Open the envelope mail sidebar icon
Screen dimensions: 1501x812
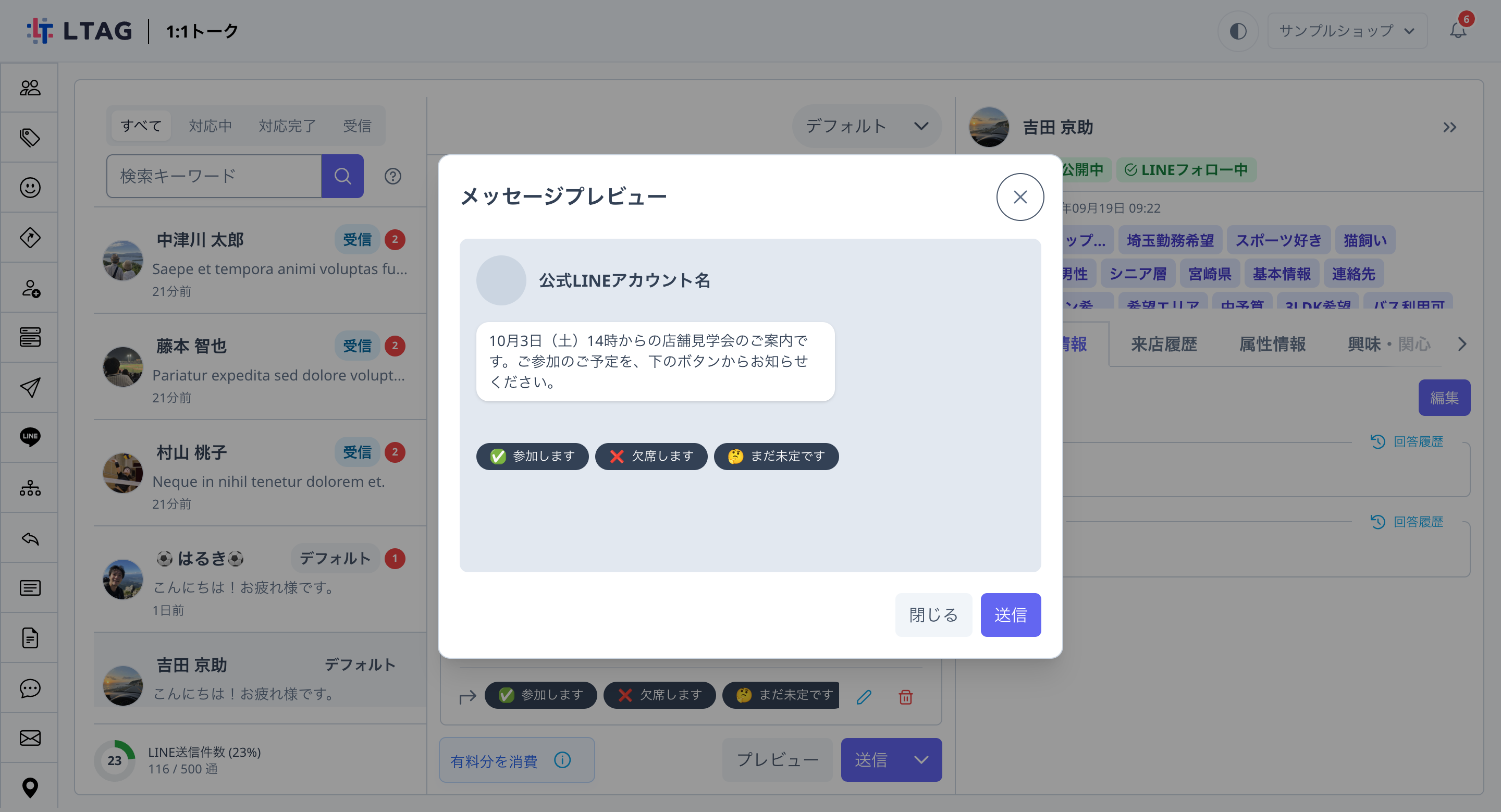point(30,738)
